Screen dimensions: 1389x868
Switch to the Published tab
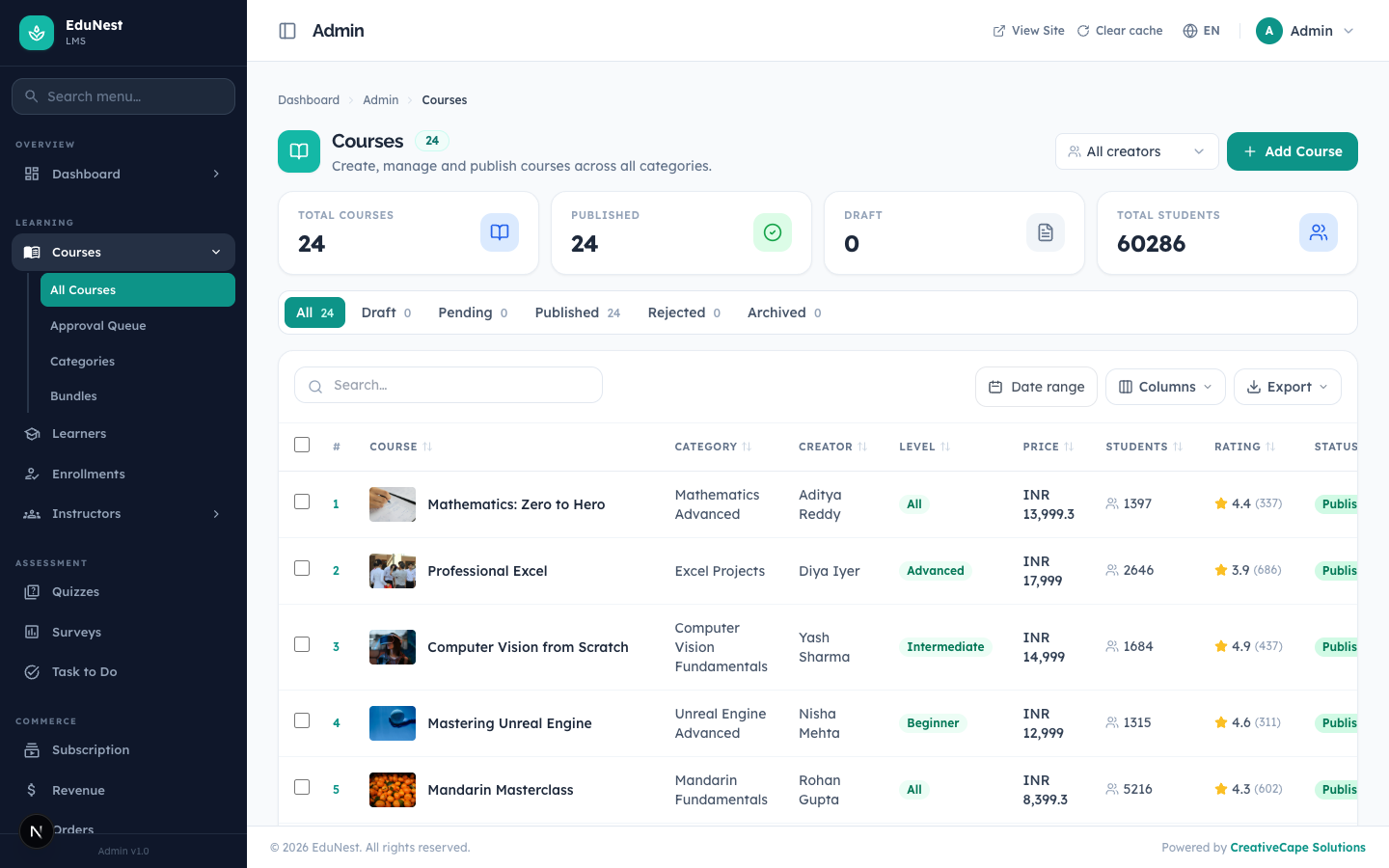[578, 312]
